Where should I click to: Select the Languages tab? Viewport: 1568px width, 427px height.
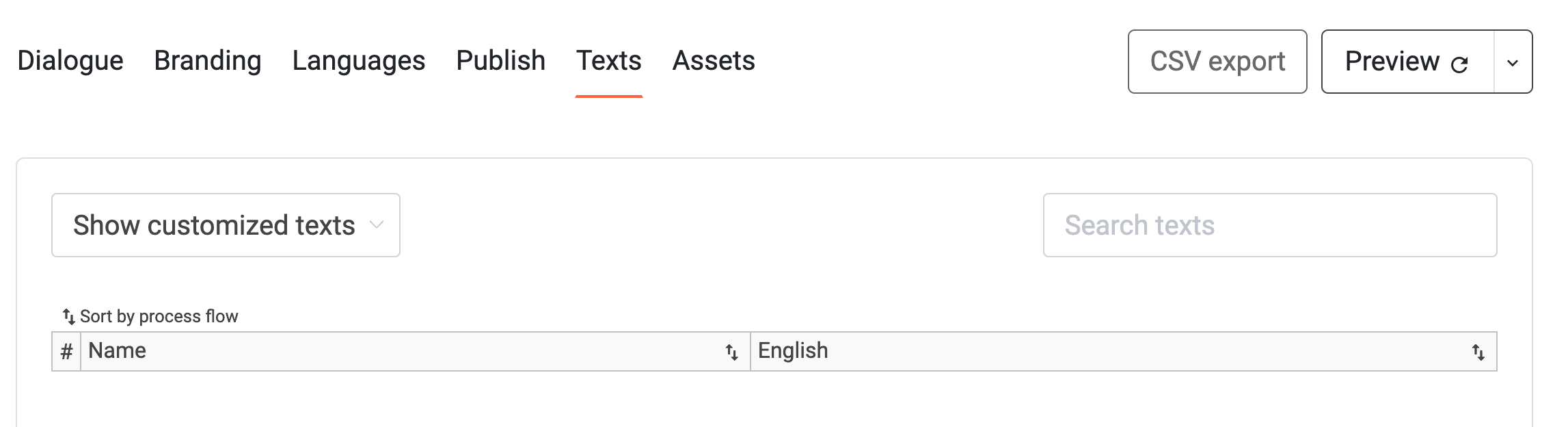[358, 61]
